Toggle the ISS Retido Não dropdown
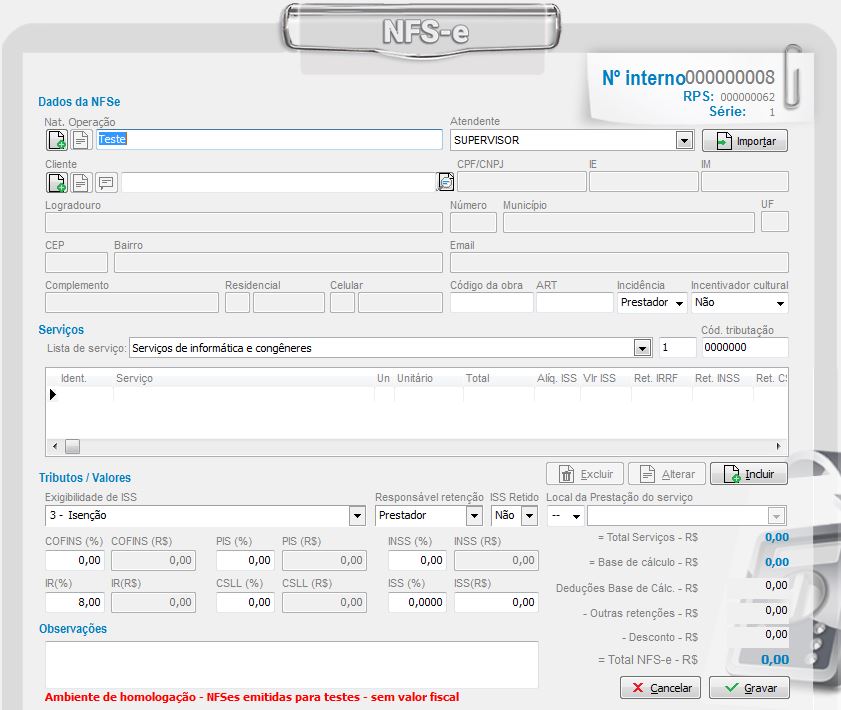The image size is (841, 710). tap(529, 516)
